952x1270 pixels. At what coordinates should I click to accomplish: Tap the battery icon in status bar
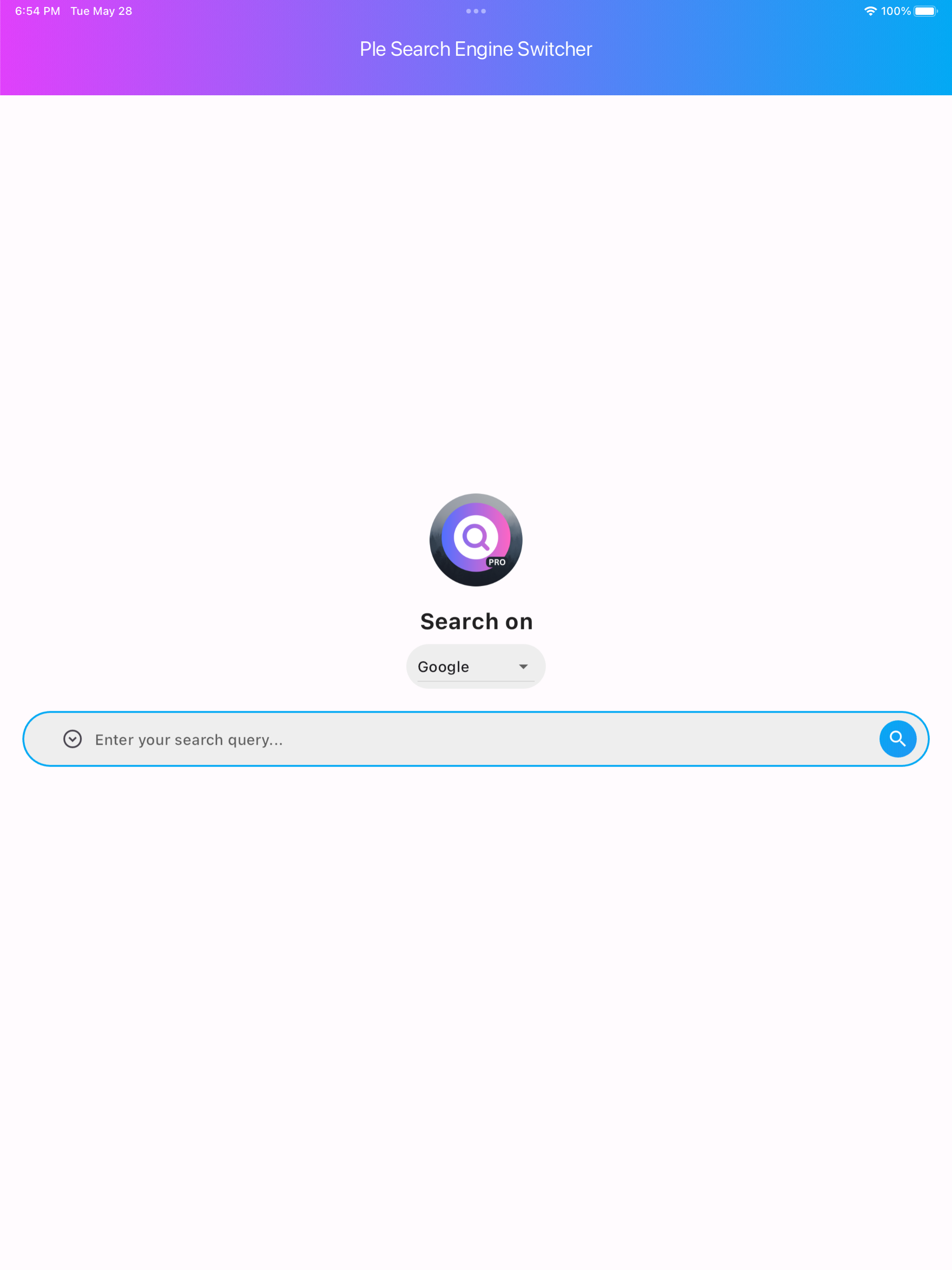tap(926, 11)
